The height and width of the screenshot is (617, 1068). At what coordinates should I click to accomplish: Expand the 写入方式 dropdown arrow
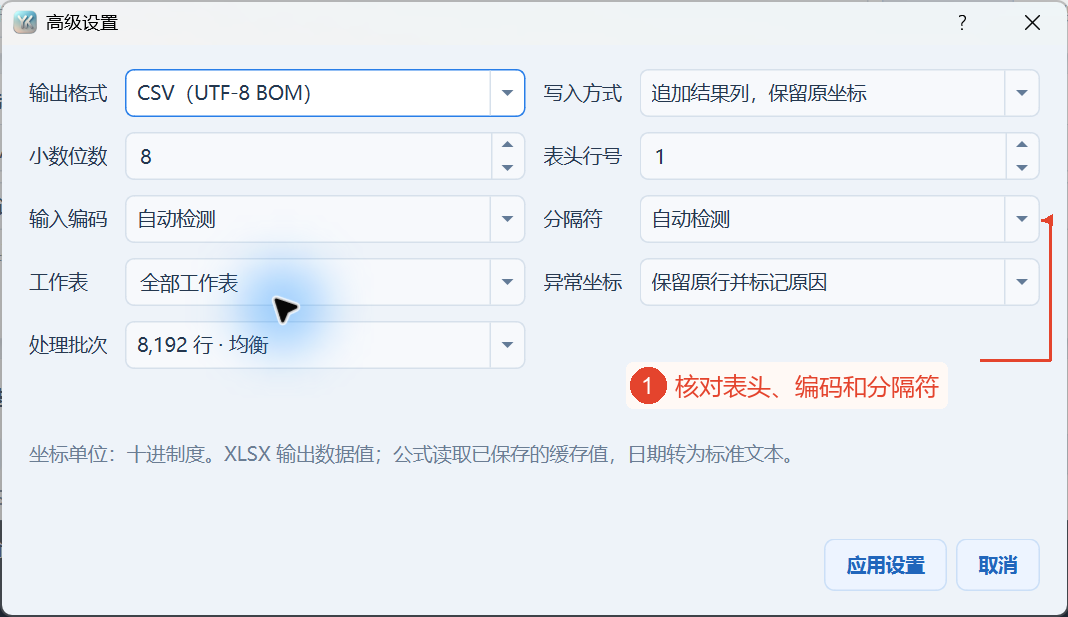point(1021,93)
